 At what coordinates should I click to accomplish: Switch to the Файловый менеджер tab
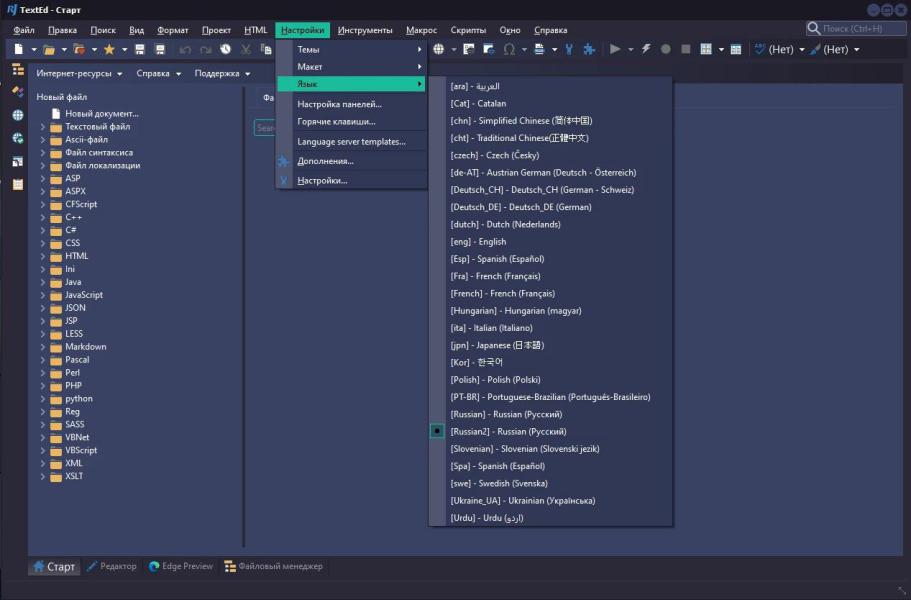(x=274, y=566)
